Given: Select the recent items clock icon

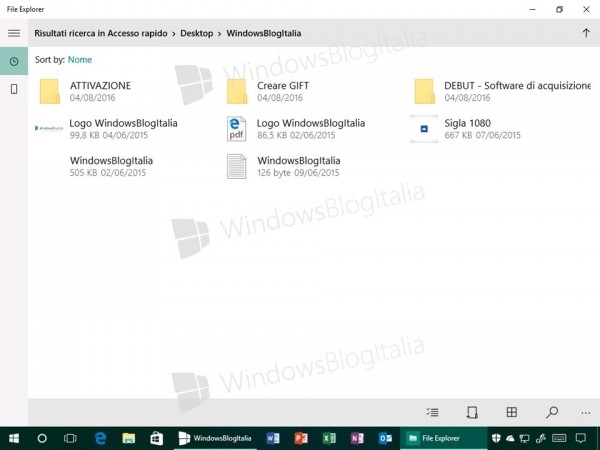Looking at the screenshot, I should 14,61.
